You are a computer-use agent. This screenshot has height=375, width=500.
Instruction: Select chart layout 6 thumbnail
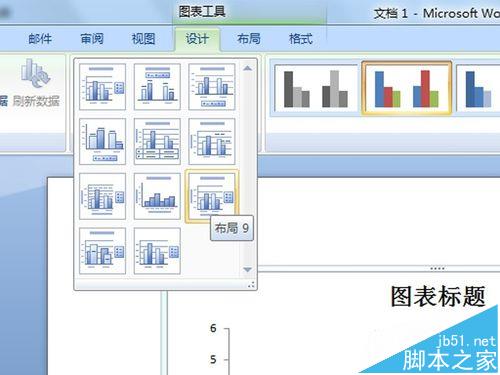pyautogui.click(x=212, y=141)
